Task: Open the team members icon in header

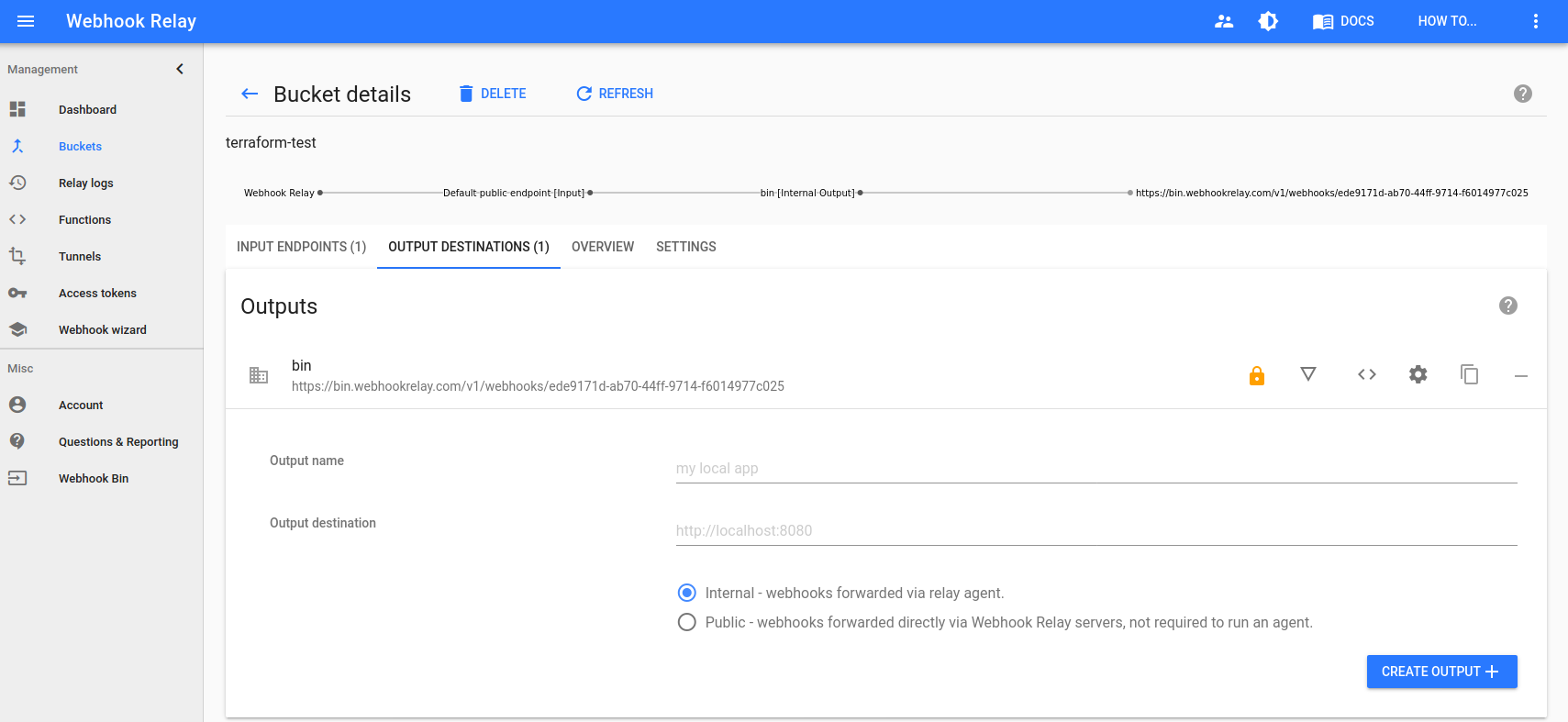Action: [x=1224, y=21]
